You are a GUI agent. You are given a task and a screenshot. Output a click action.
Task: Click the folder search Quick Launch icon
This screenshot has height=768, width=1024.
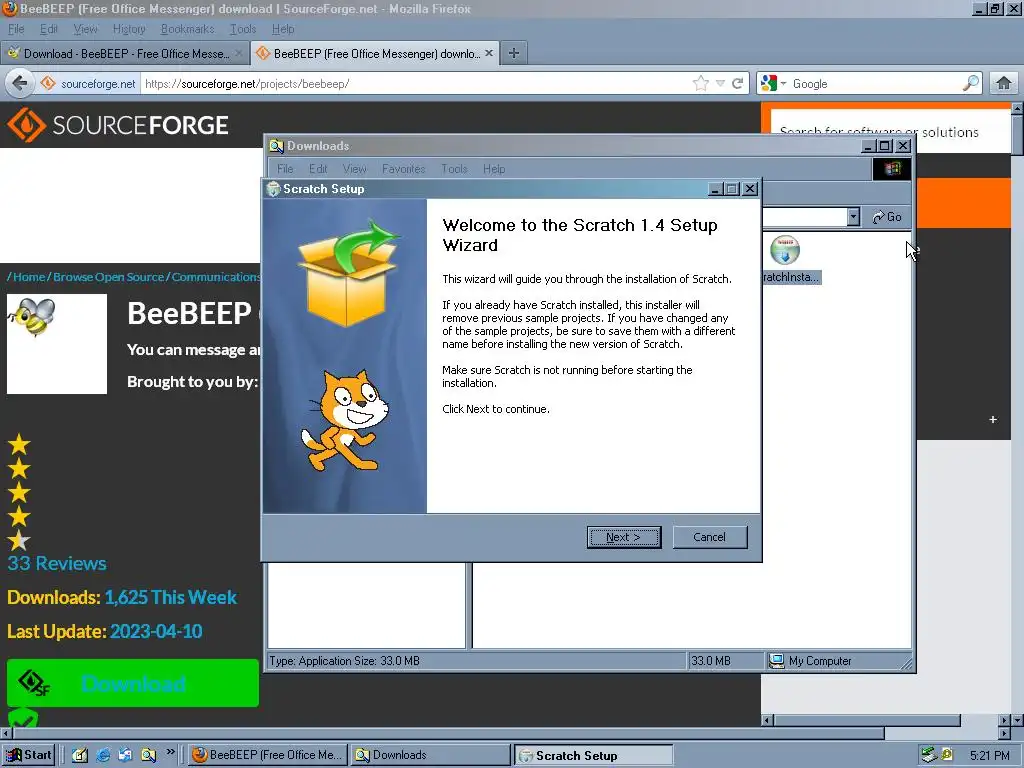click(x=148, y=755)
